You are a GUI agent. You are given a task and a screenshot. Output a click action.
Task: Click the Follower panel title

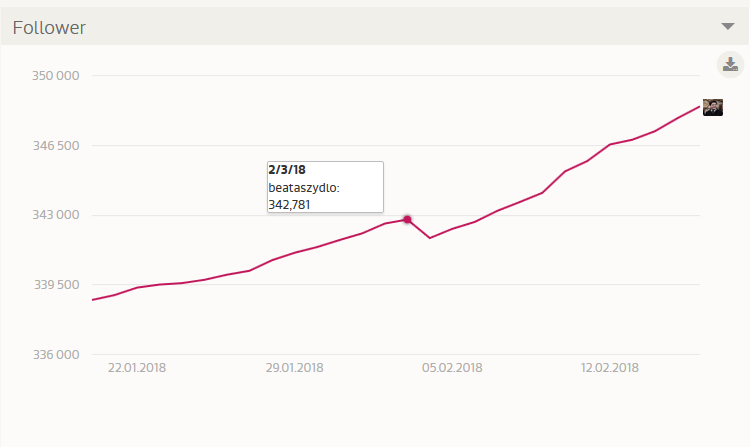coord(49,28)
